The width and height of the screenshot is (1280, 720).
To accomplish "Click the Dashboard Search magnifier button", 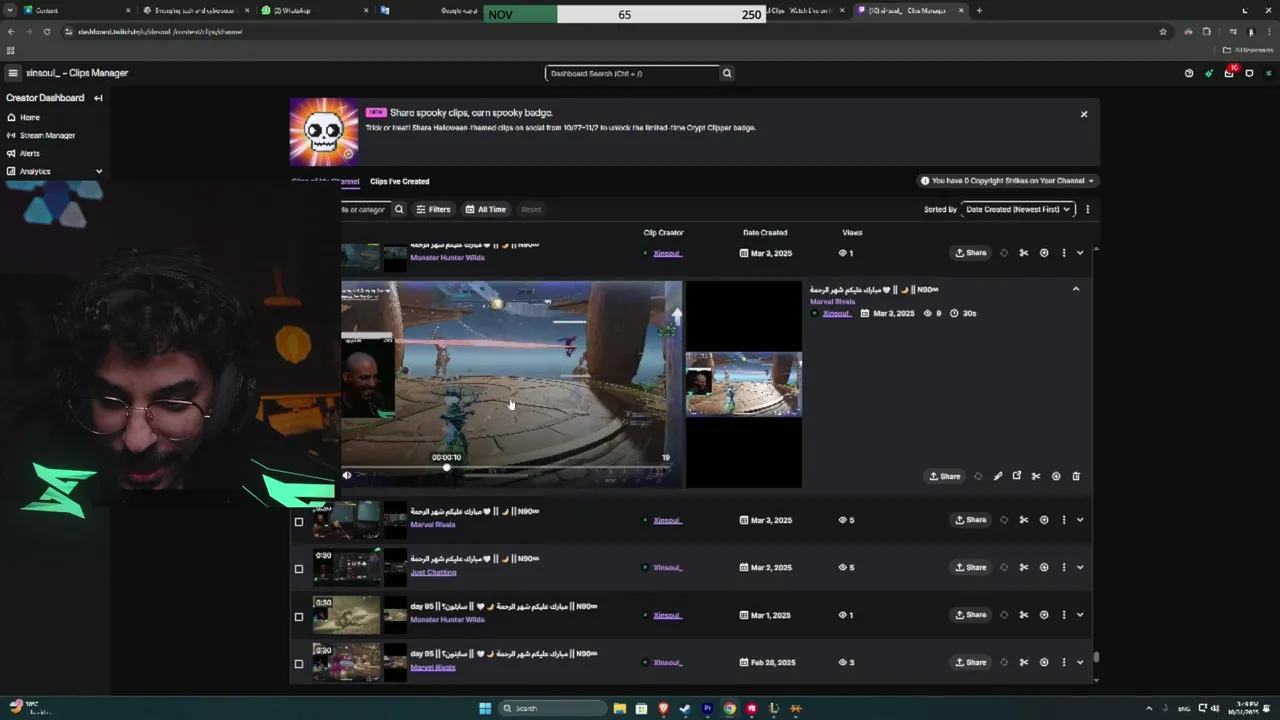I will tap(727, 73).
